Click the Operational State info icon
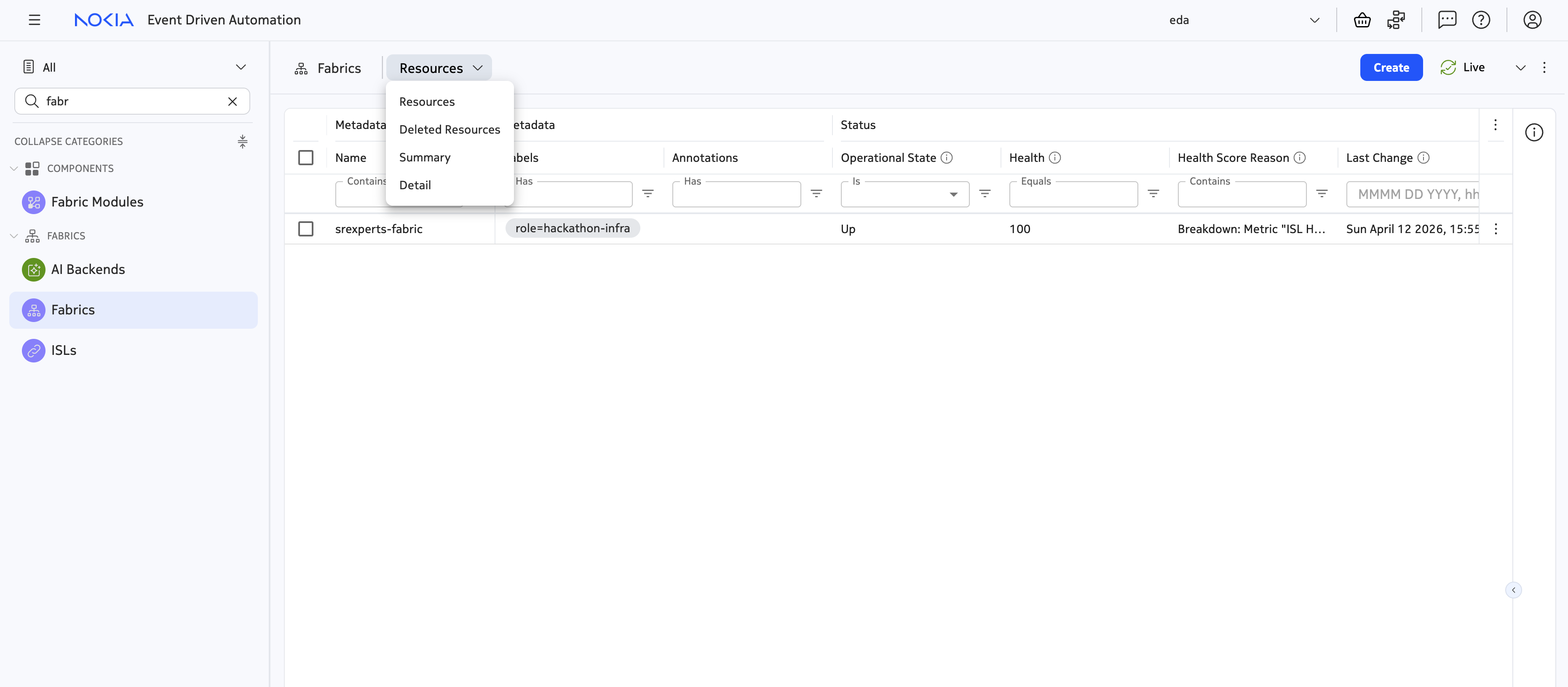This screenshot has height=687, width=1568. 947,158
